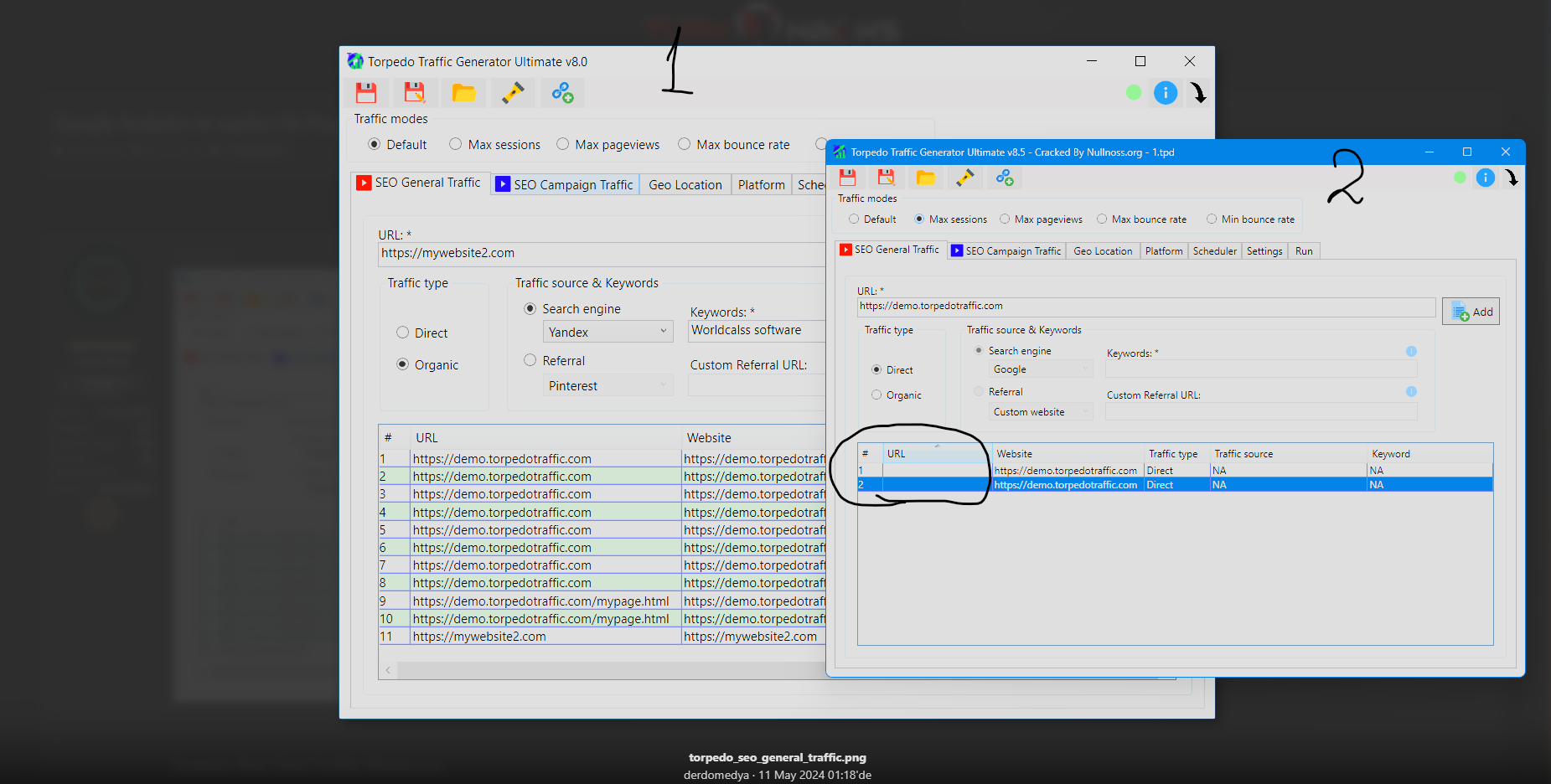Open the blue info icon in v8.0 window
This screenshot has height=784, width=1551.
pyautogui.click(x=1166, y=93)
